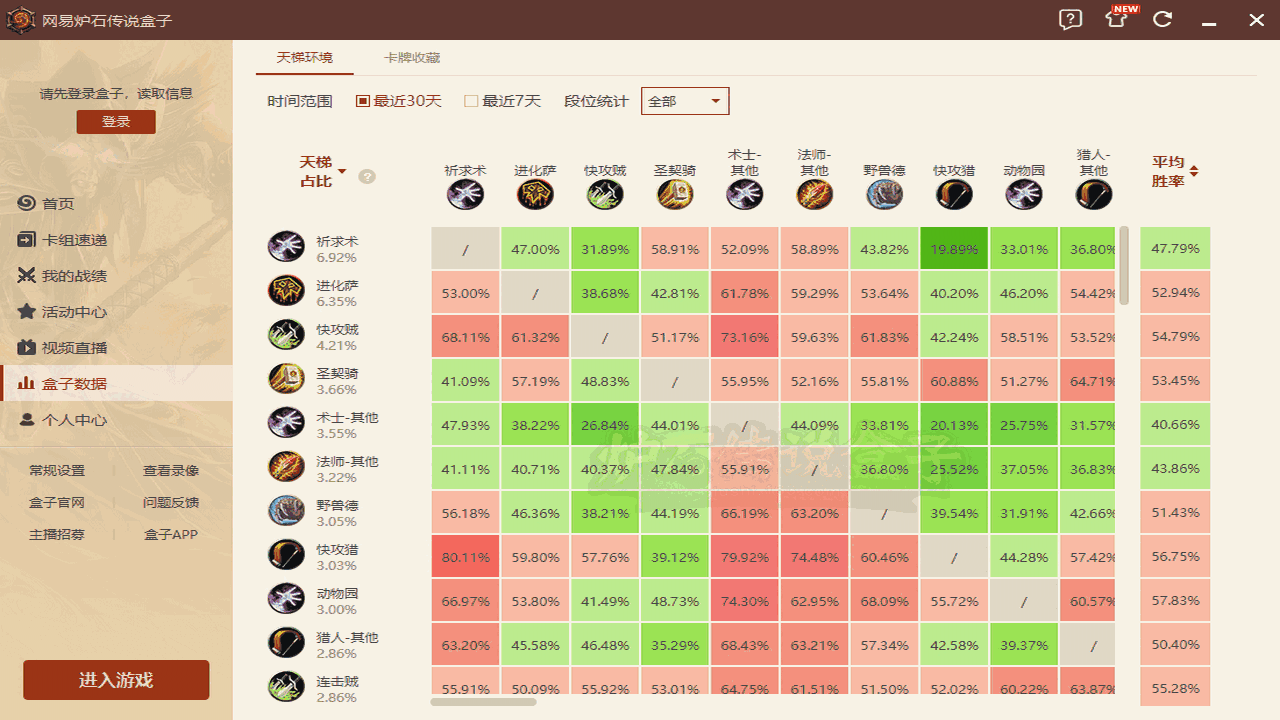1280x720 pixels.
Task: Open the 段位统计 dropdown showing 全部
Action: [x=685, y=100]
